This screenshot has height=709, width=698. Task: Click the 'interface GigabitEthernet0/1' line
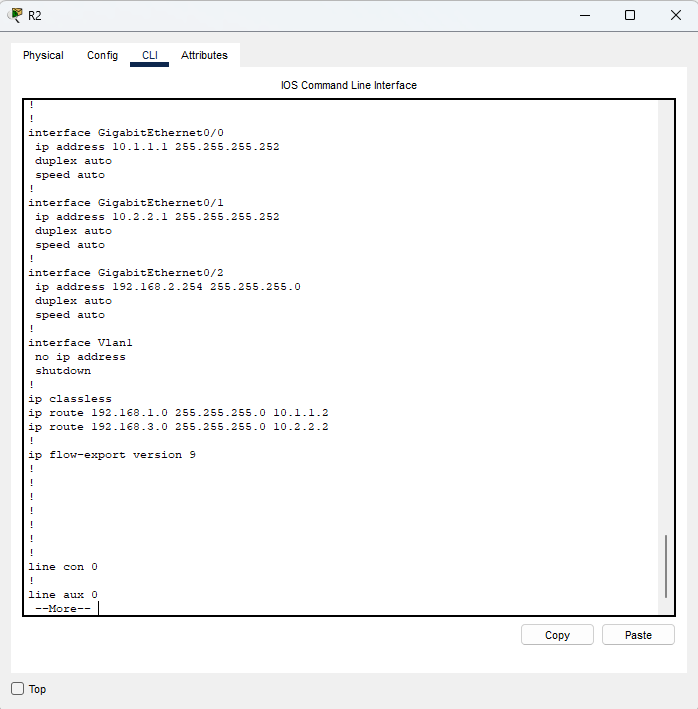(x=126, y=203)
